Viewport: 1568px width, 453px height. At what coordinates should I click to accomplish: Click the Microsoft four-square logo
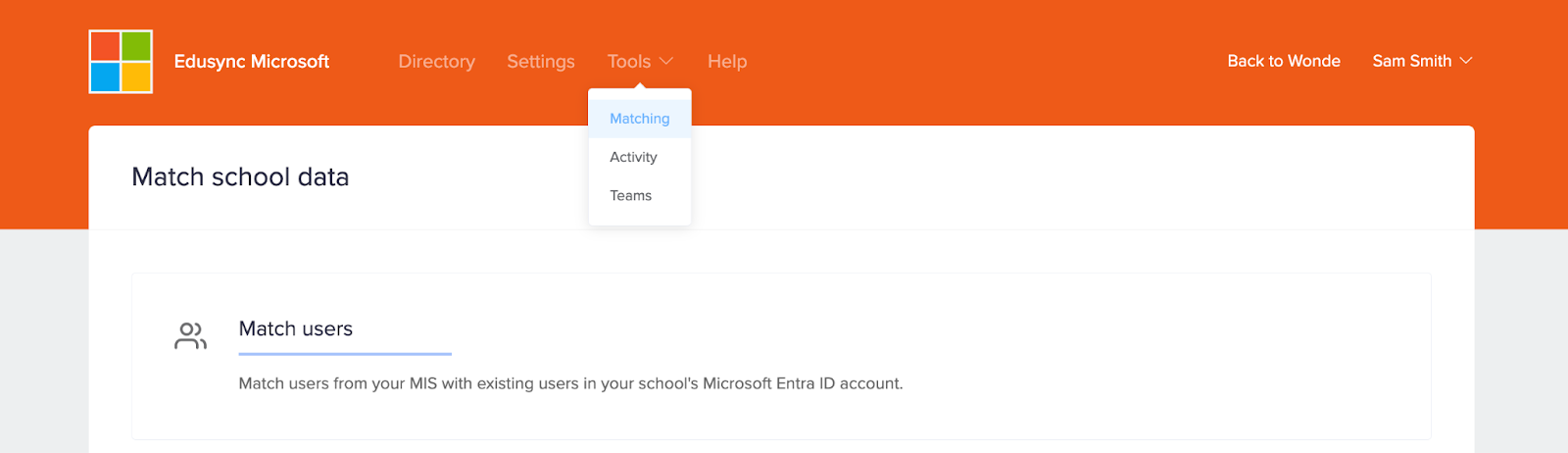click(x=121, y=62)
